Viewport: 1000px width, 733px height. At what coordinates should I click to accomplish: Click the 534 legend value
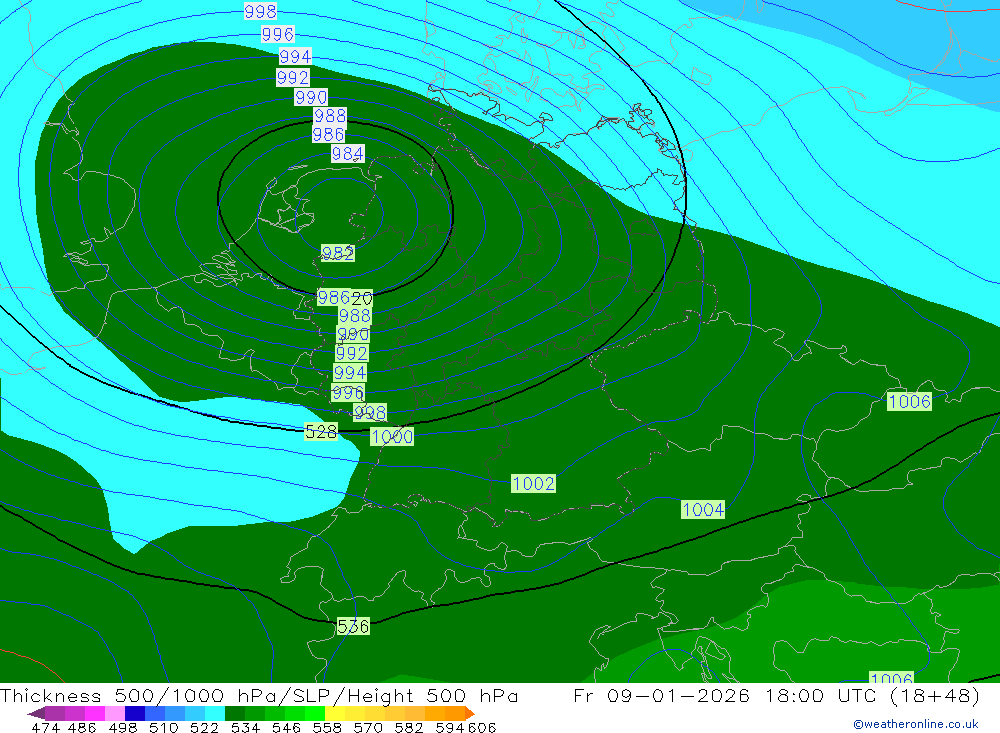[x=246, y=727]
